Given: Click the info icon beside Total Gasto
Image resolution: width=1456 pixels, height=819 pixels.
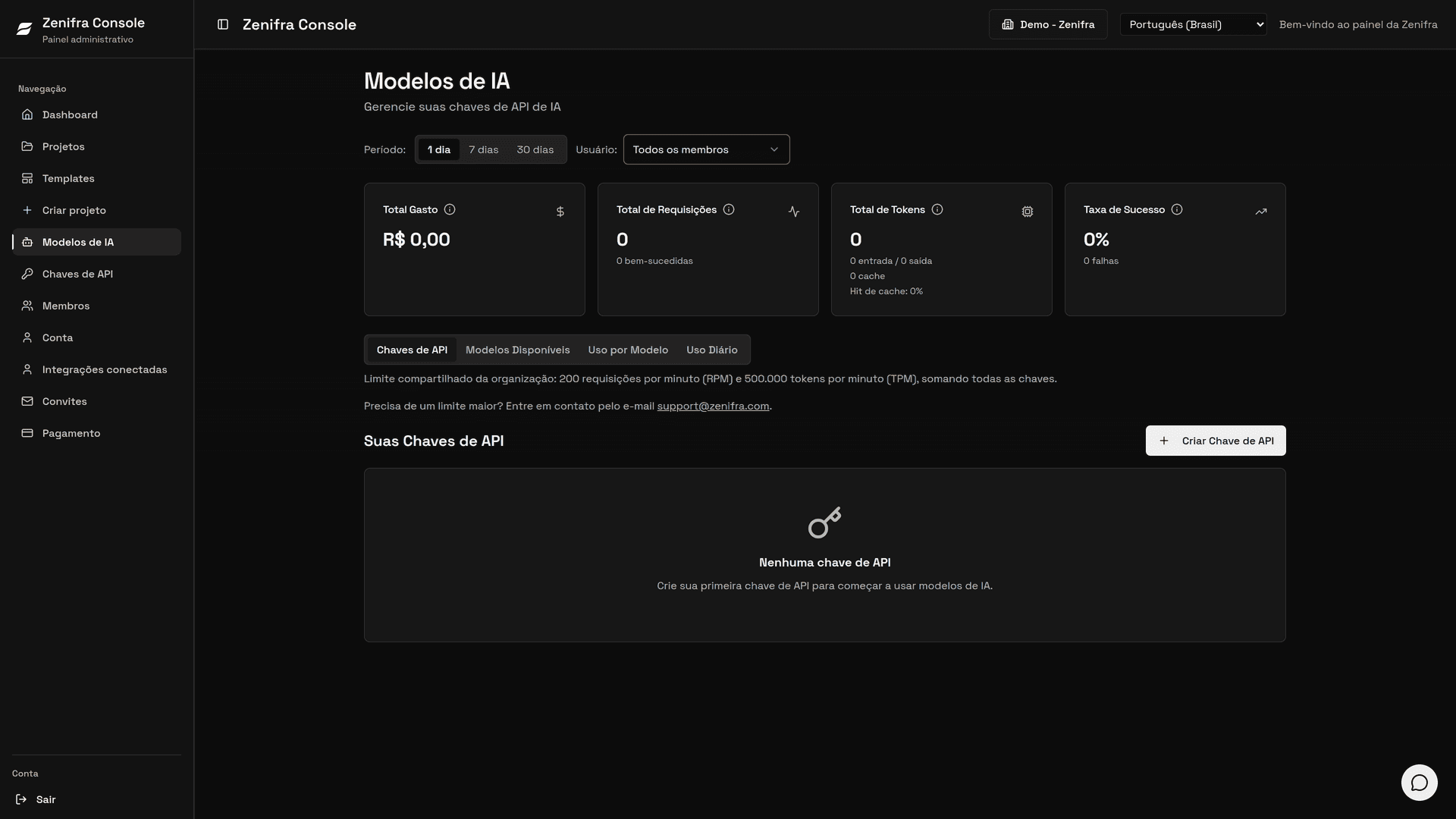Looking at the screenshot, I should 450,209.
